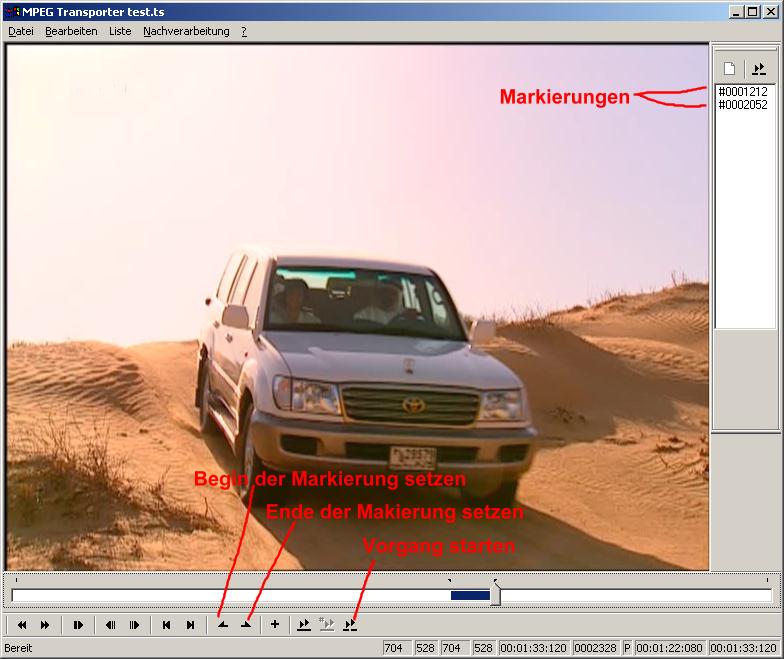Select marker #0002052 in the list
This screenshot has height=659, width=784.
coord(743,105)
